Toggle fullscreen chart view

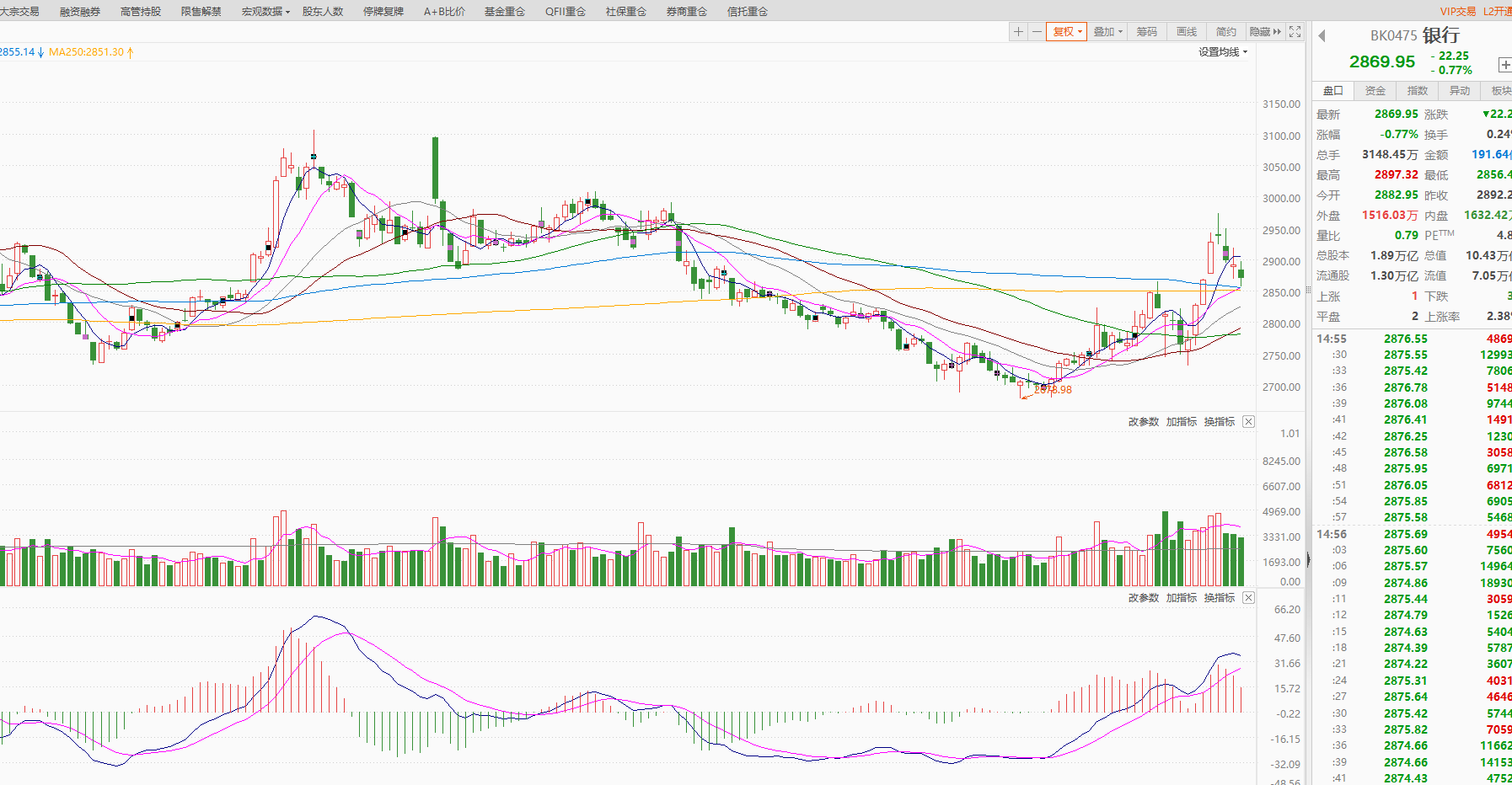tap(1295, 32)
